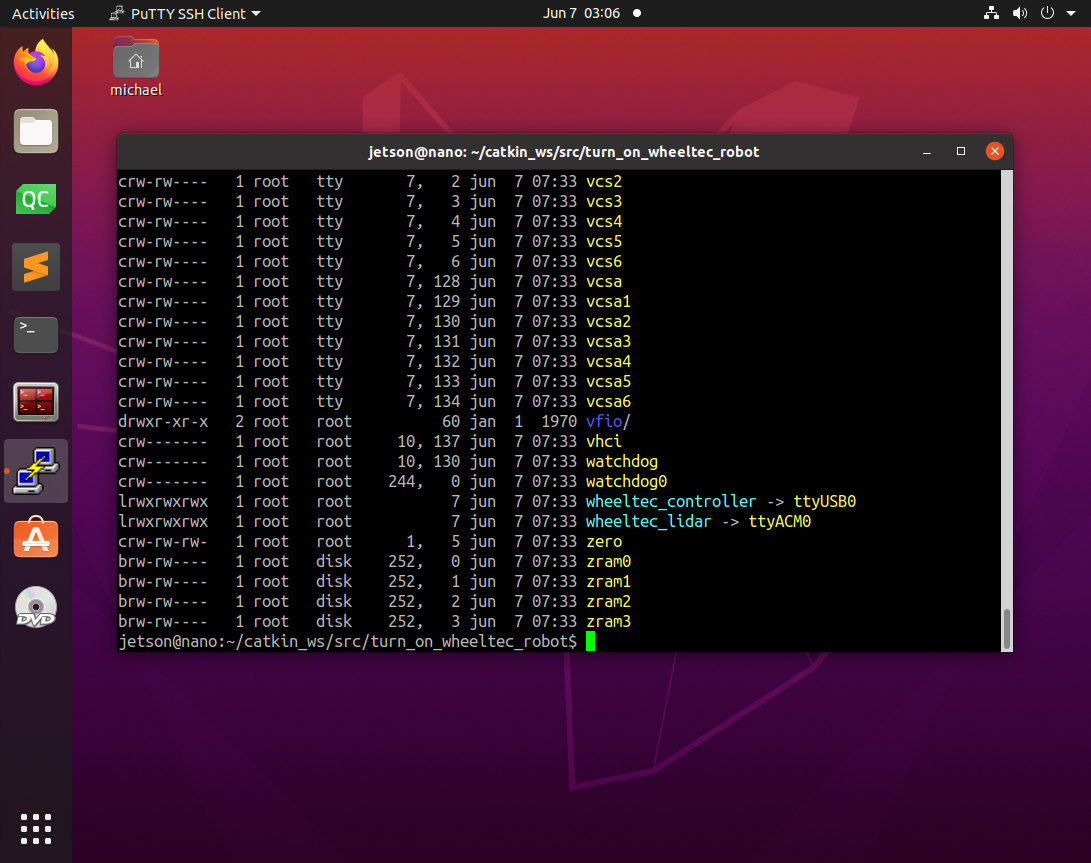This screenshot has height=863, width=1091.
Task: Select the PuTTY SSH Client dock icon
Action: (x=36, y=470)
